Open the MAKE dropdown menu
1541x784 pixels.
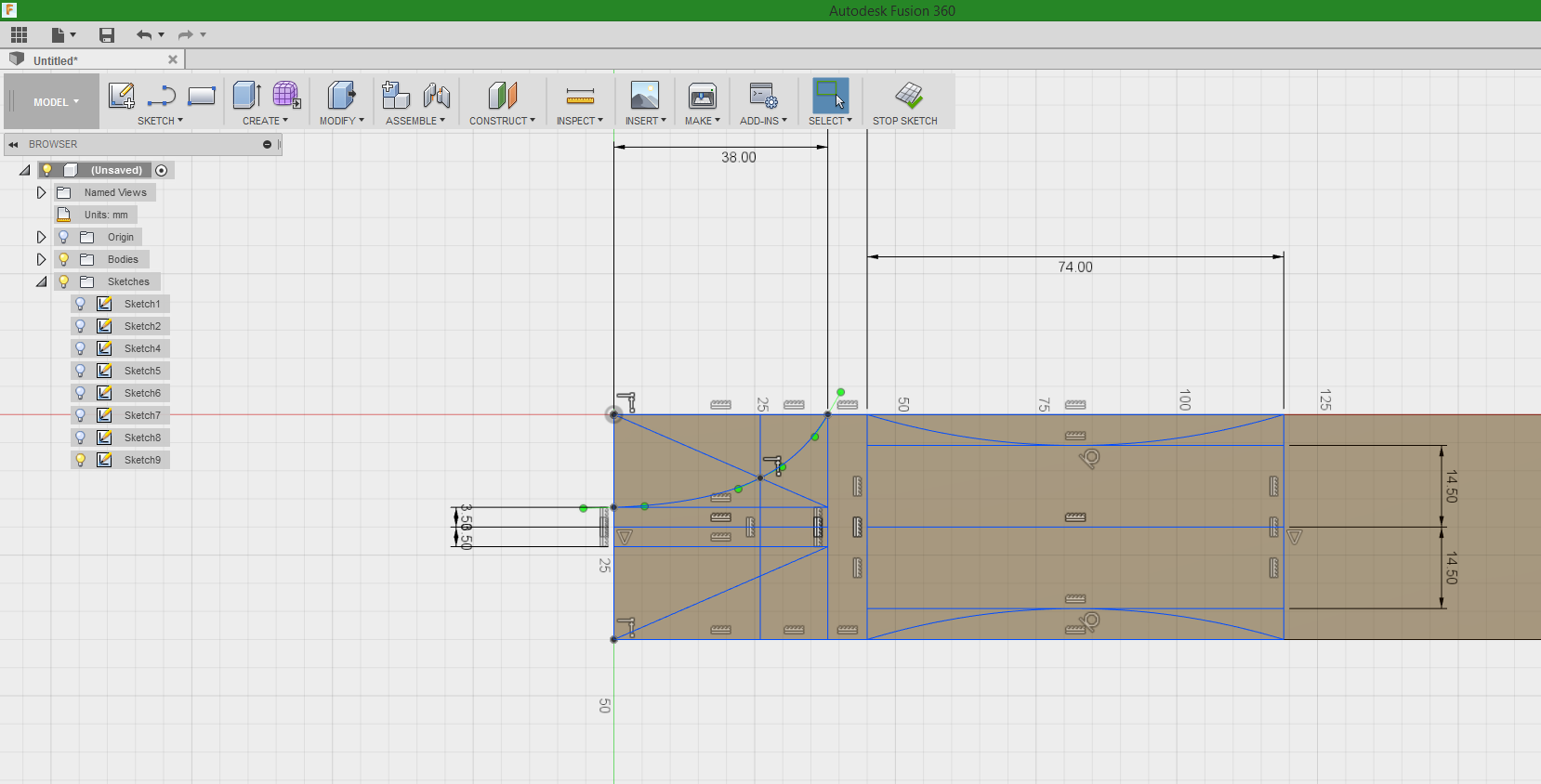click(702, 121)
